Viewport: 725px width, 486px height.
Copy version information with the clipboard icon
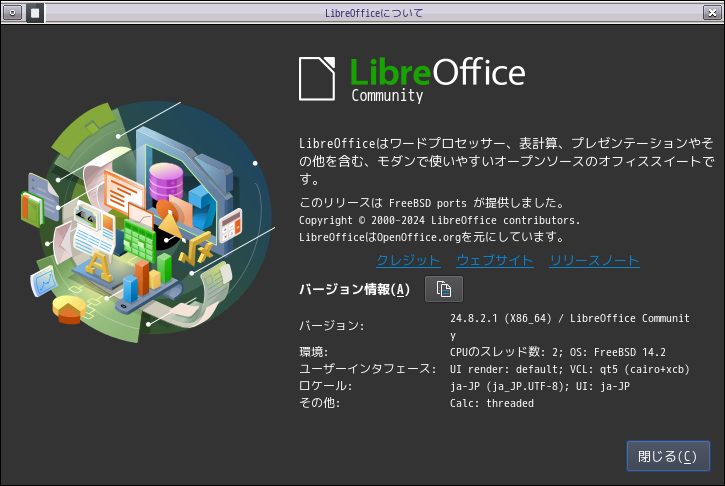(x=443, y=289)
